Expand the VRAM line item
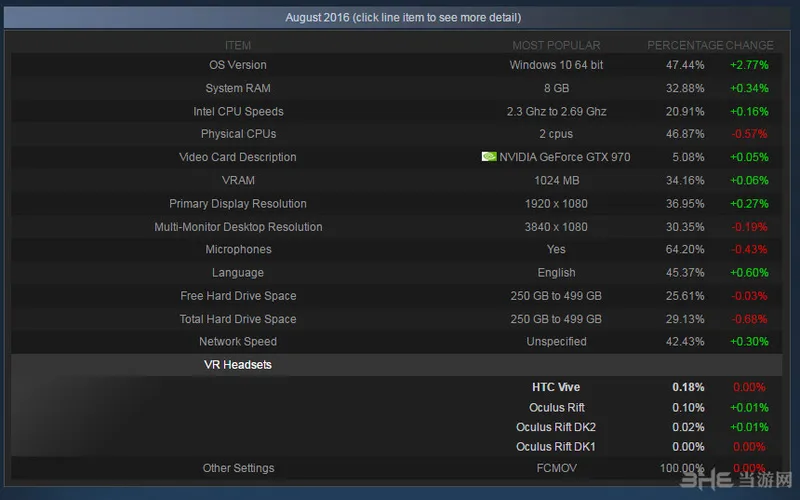Viewport: 800px width, 500px height. pyautogui.click(x=396, y=180)
